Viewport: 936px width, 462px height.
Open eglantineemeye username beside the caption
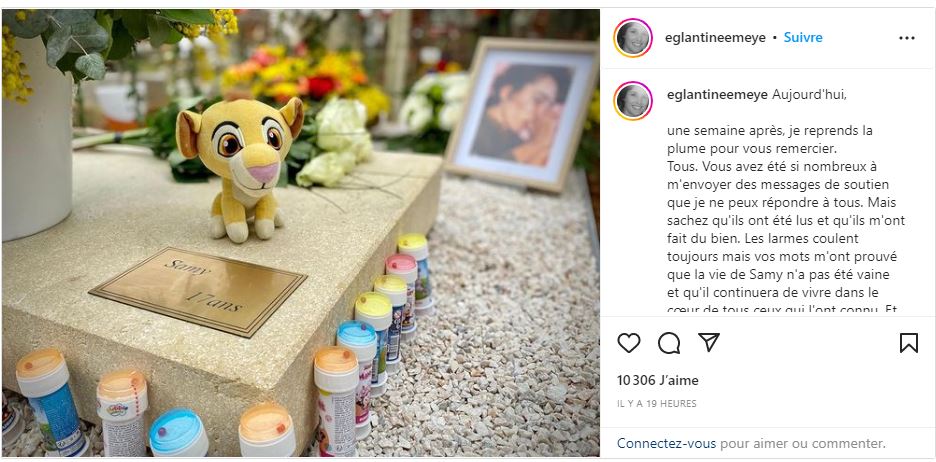[718, 96]
